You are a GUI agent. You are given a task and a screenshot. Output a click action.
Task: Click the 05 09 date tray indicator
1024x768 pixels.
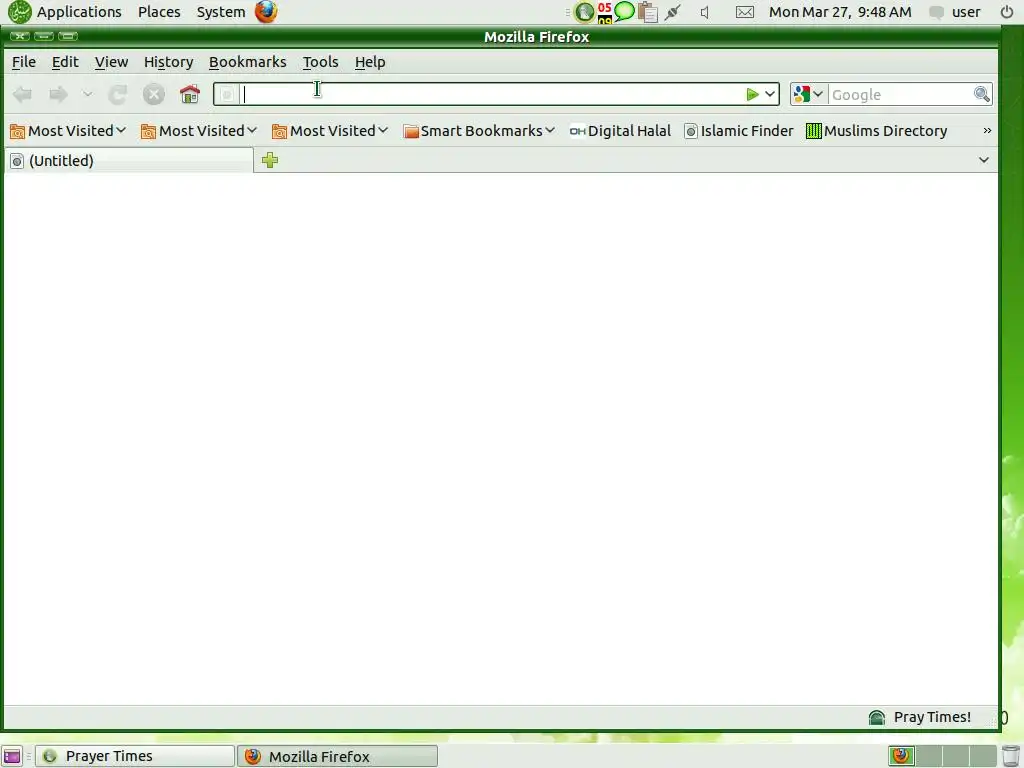tap(605, 12)
